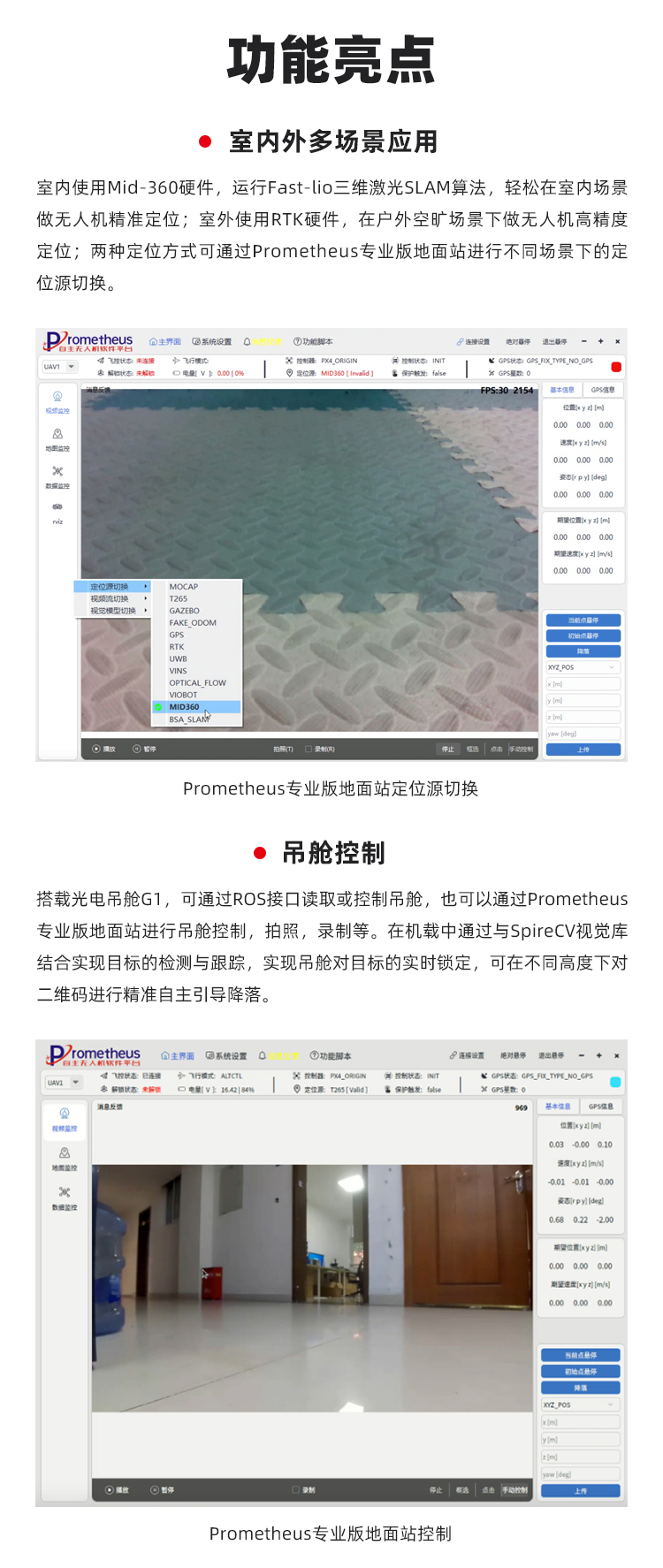
Task: Switch to 基本信息 tab in lower screenshot
Action: [558, 1107]
